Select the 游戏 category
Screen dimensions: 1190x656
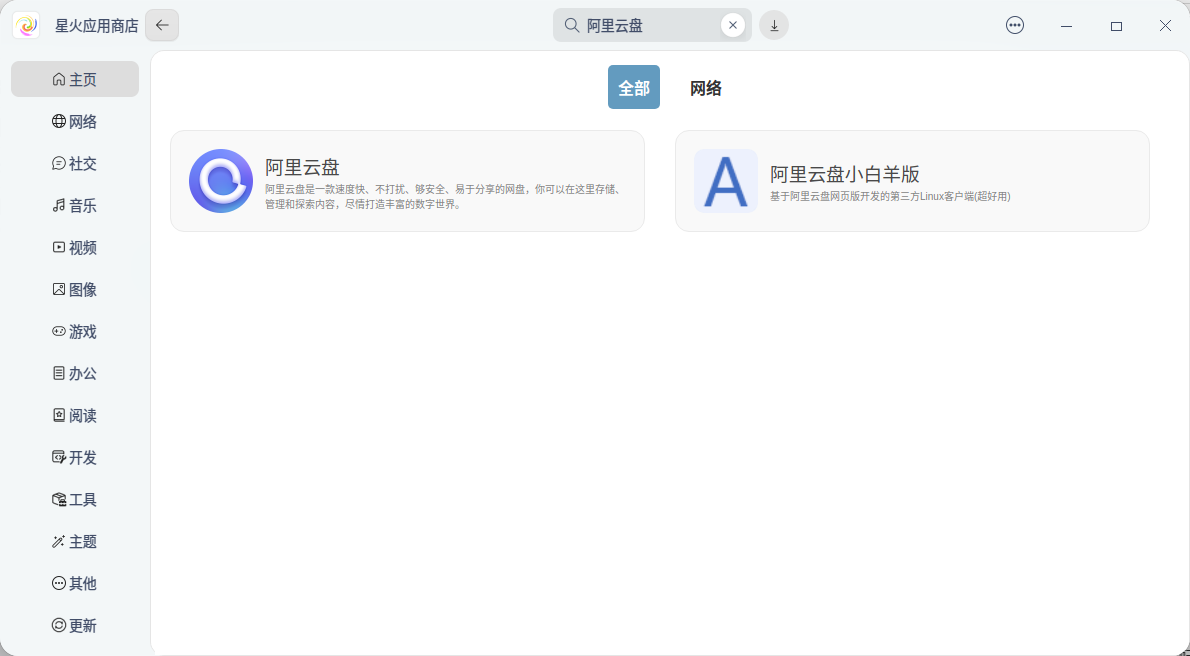(75, 331)
